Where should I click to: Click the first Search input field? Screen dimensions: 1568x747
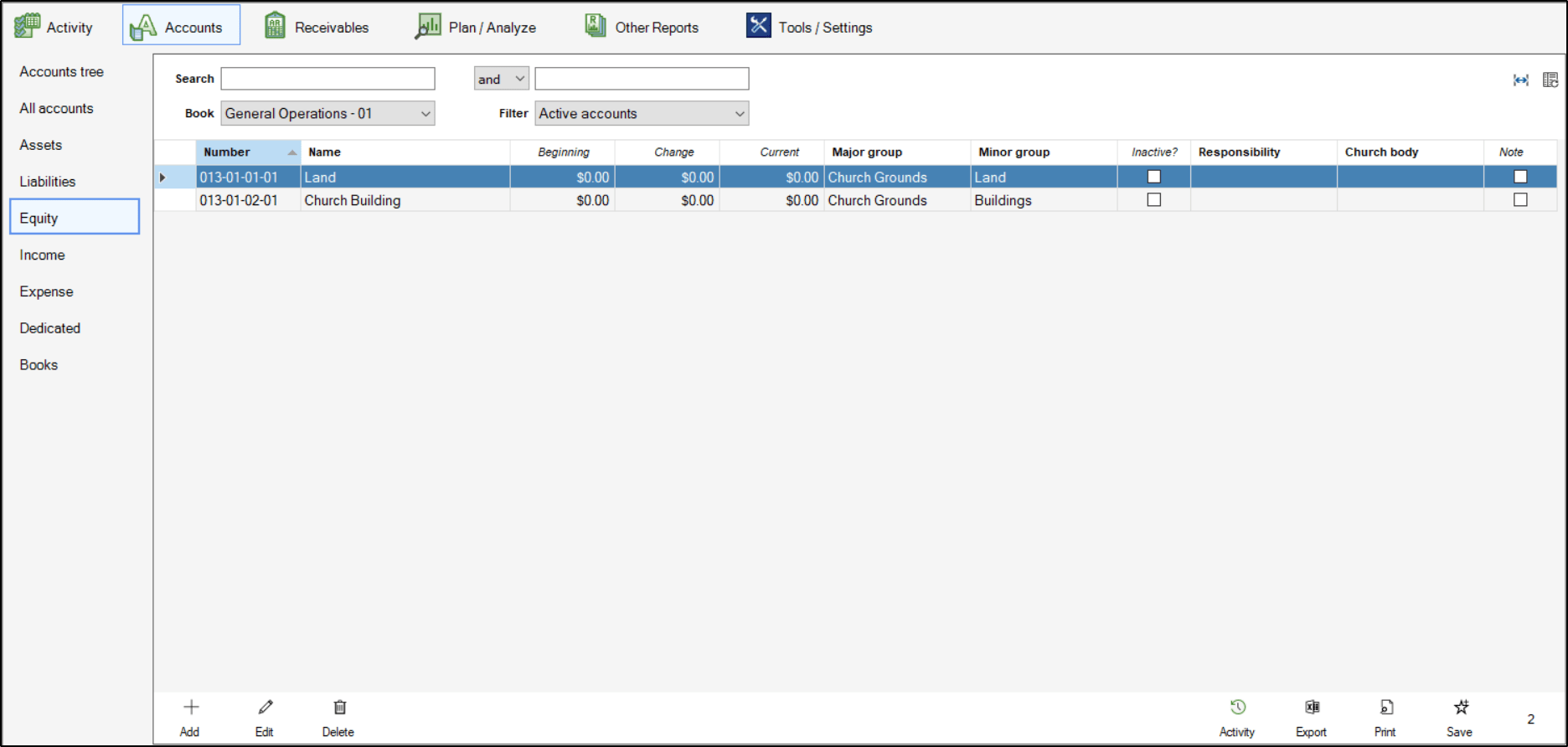[328, 79]
